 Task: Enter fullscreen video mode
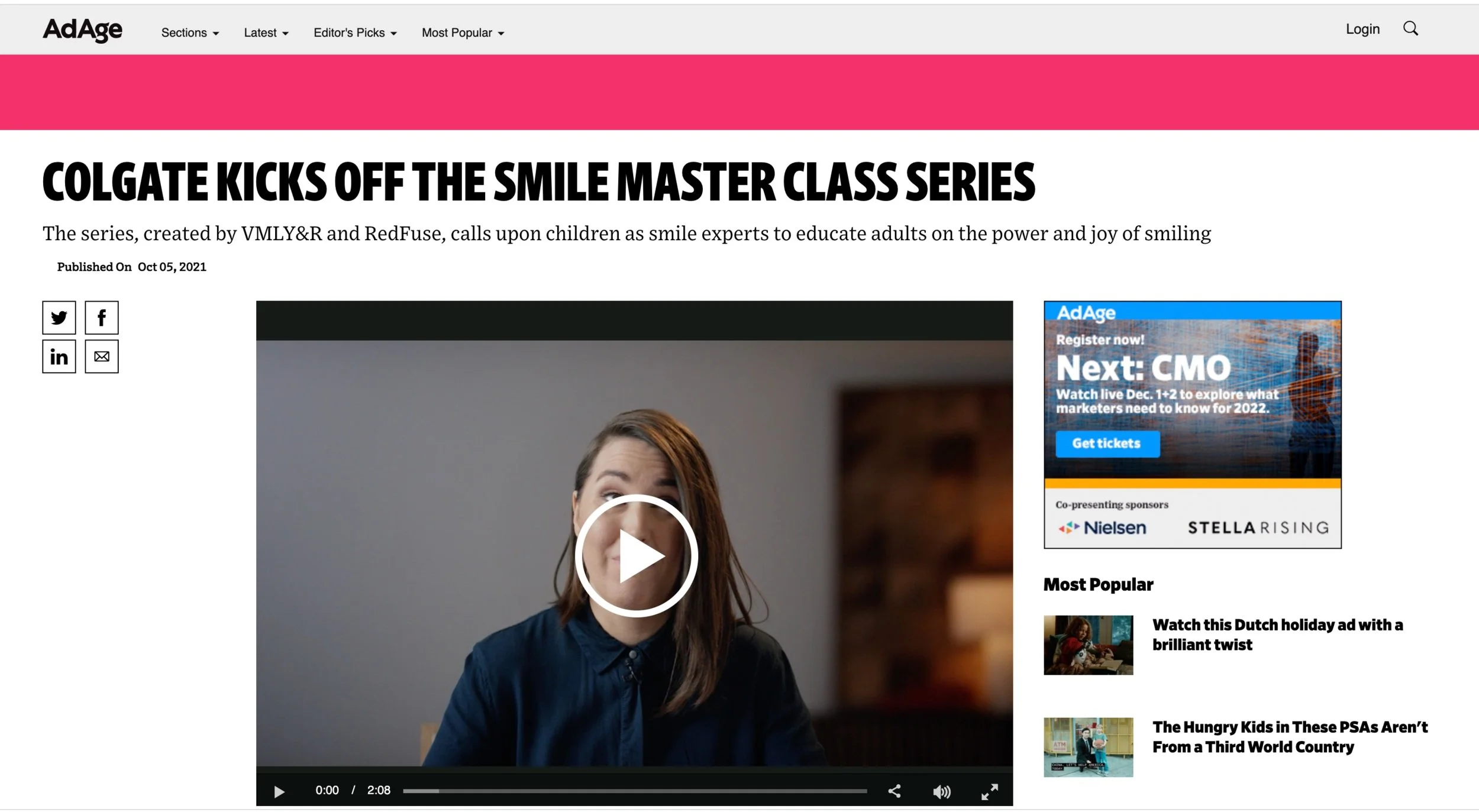pyautogui.click(x=990, y=791)
